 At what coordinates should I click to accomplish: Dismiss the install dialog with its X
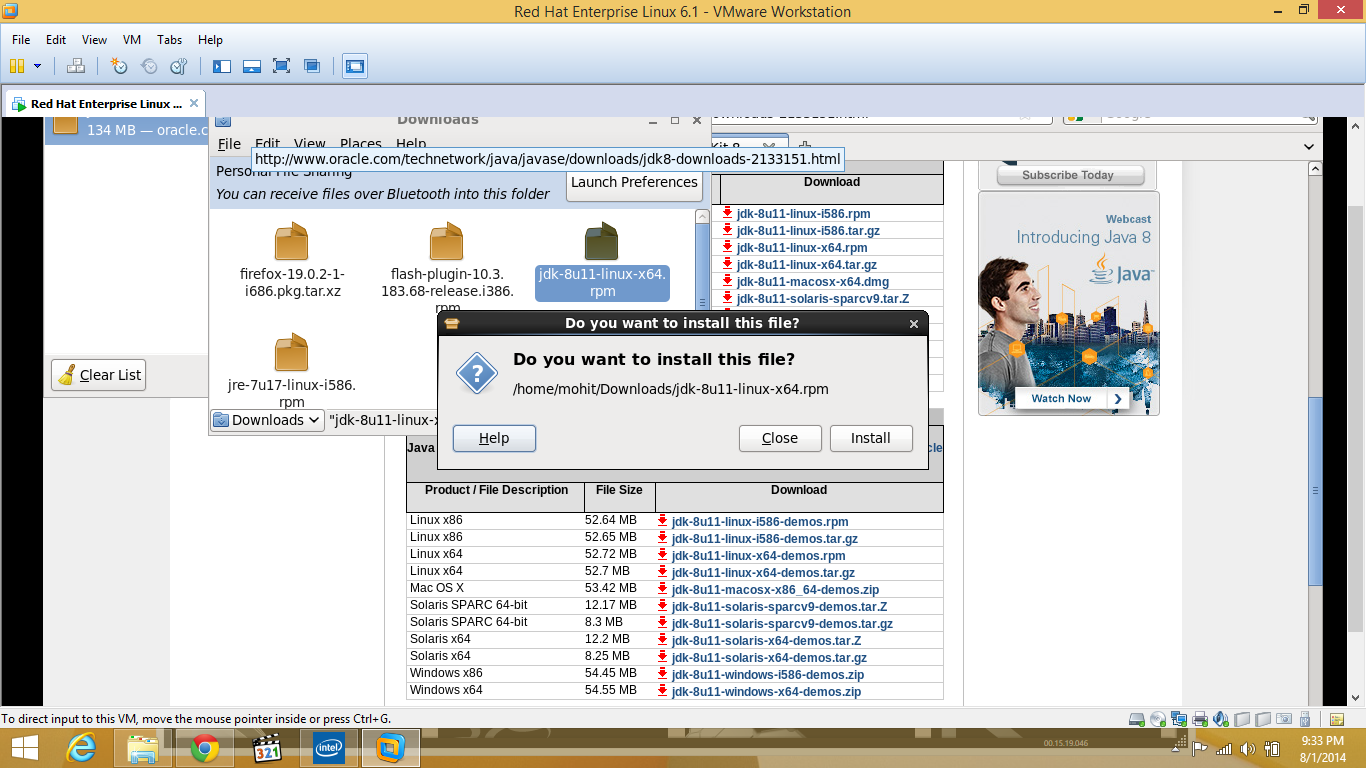pos(913,324)
